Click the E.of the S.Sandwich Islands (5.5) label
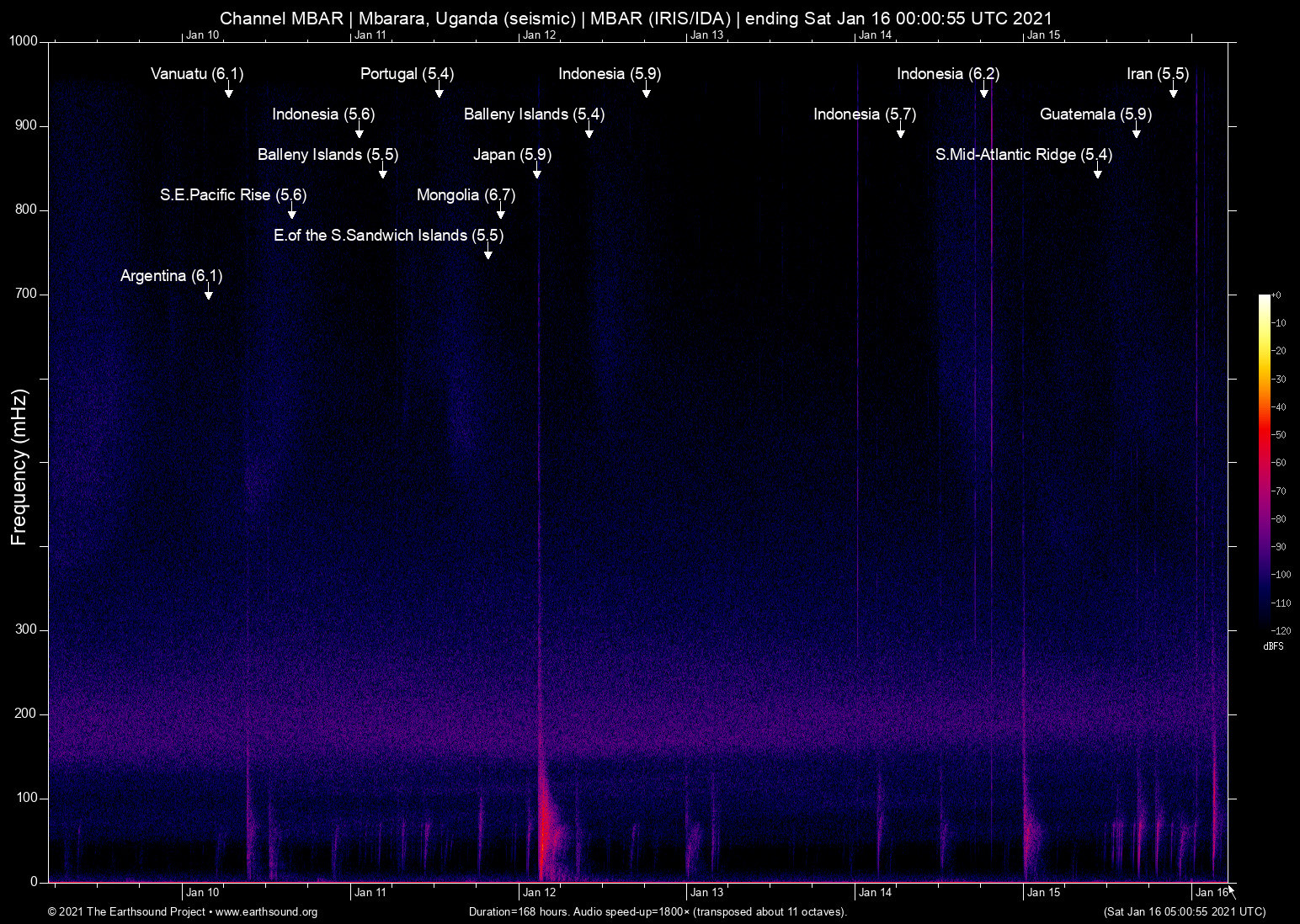Screen dimensions: 1300x924 pos(388,236)
